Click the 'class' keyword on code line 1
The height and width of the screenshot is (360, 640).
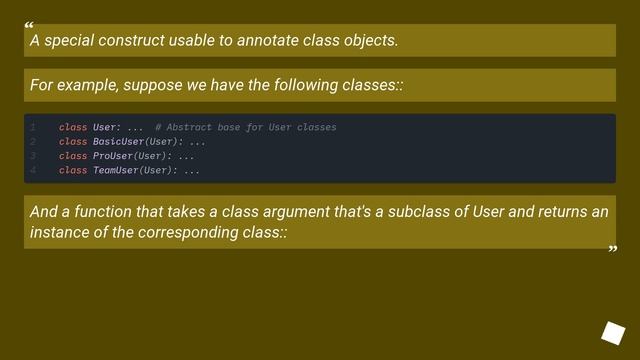pos(73,127)
